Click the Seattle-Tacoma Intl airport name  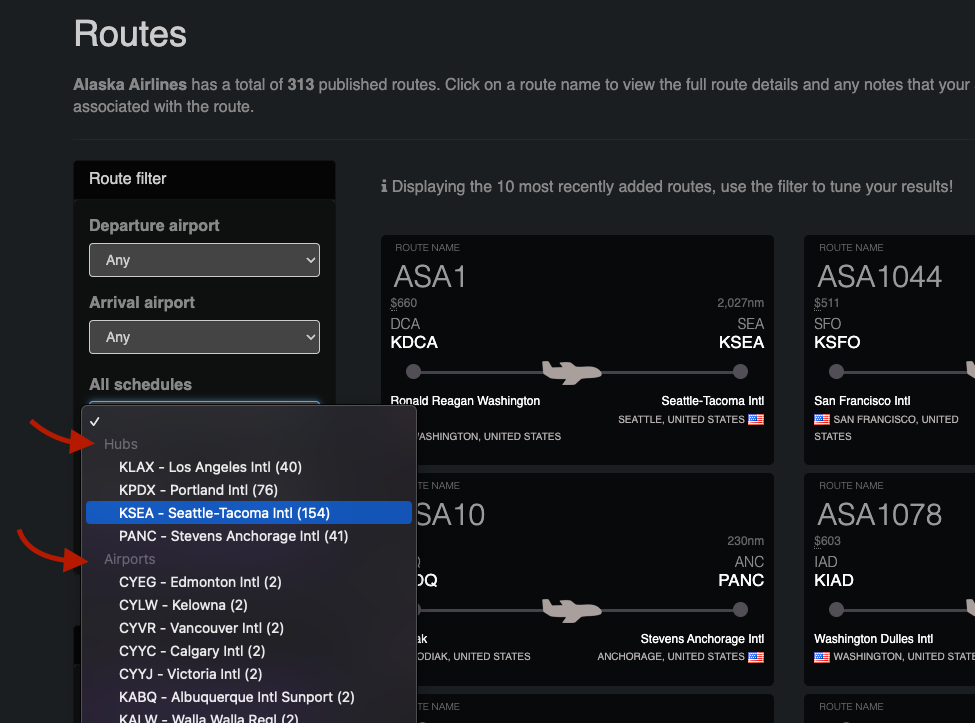713,401
